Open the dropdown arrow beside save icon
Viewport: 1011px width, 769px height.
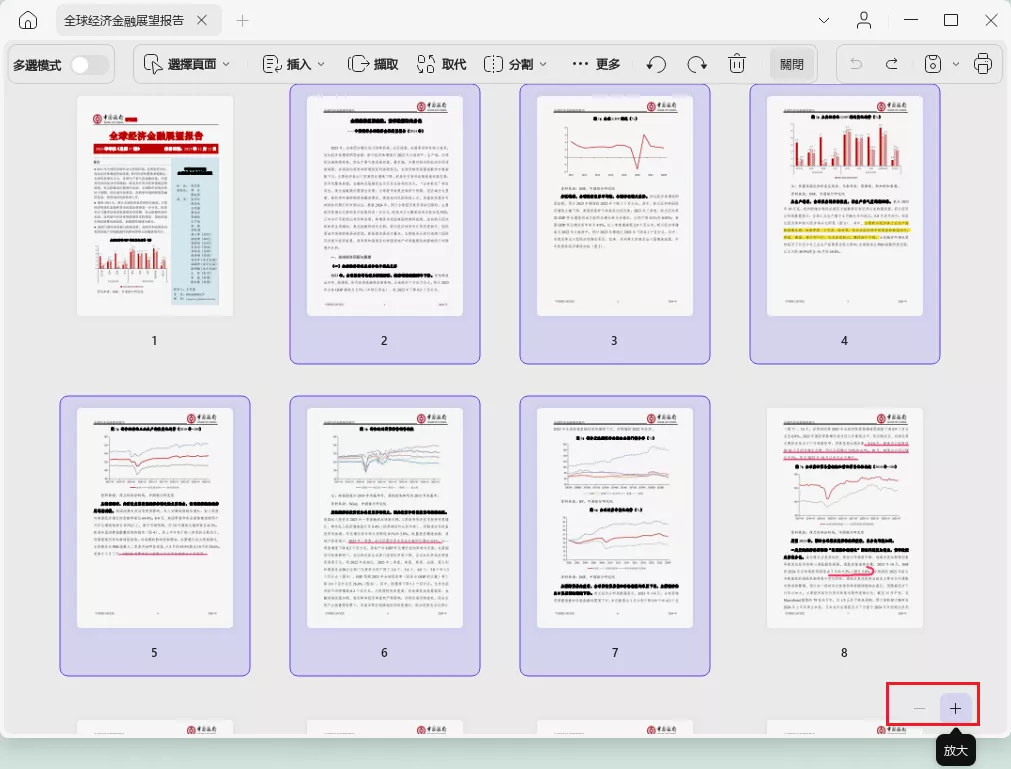pyautogui.click(x=956, y=64)
